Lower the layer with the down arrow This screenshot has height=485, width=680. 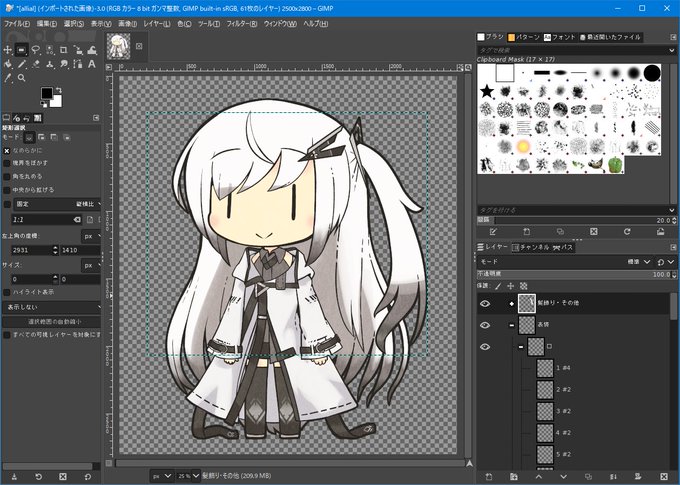coord(563,476)
